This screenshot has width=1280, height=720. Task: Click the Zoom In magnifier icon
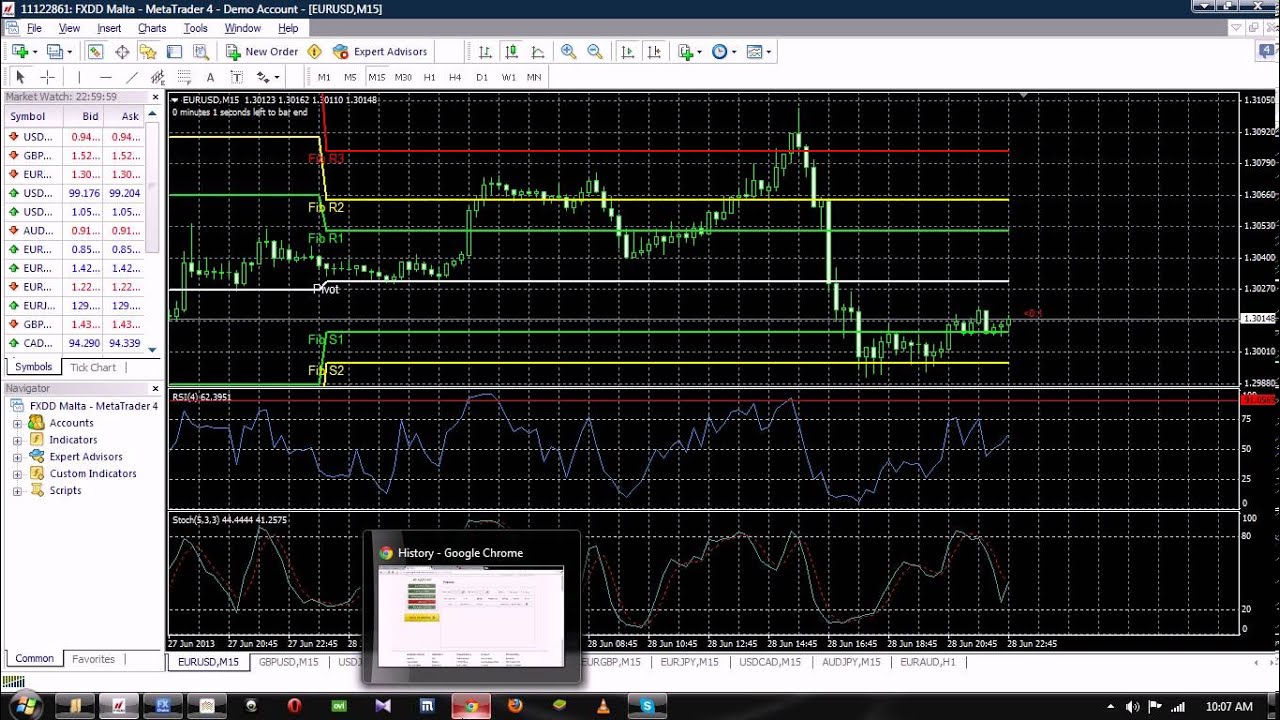[x=568, y=51]
